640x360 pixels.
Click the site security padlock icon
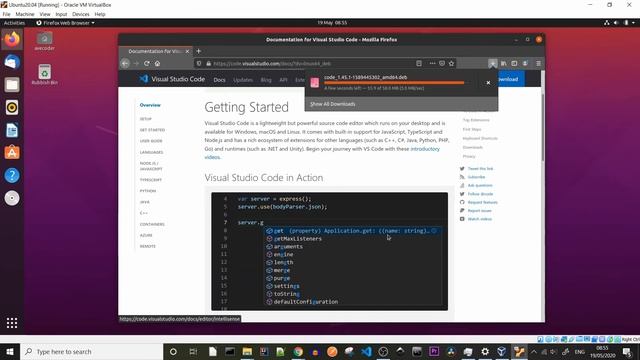click(x=209, y=63)
